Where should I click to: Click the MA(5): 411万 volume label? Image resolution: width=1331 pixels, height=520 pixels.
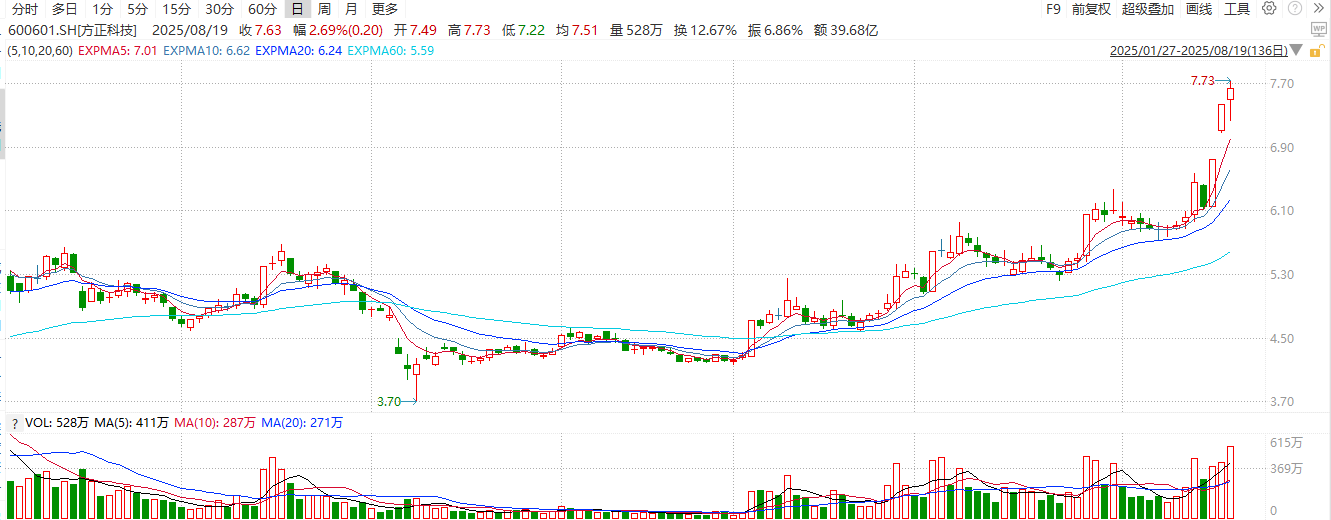130,423
